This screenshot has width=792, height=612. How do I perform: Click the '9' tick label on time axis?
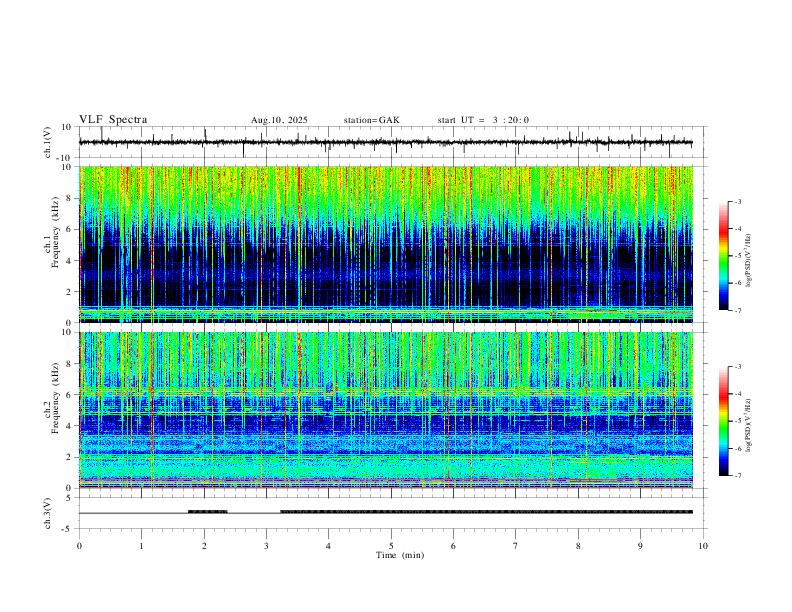tap(640, 546)
